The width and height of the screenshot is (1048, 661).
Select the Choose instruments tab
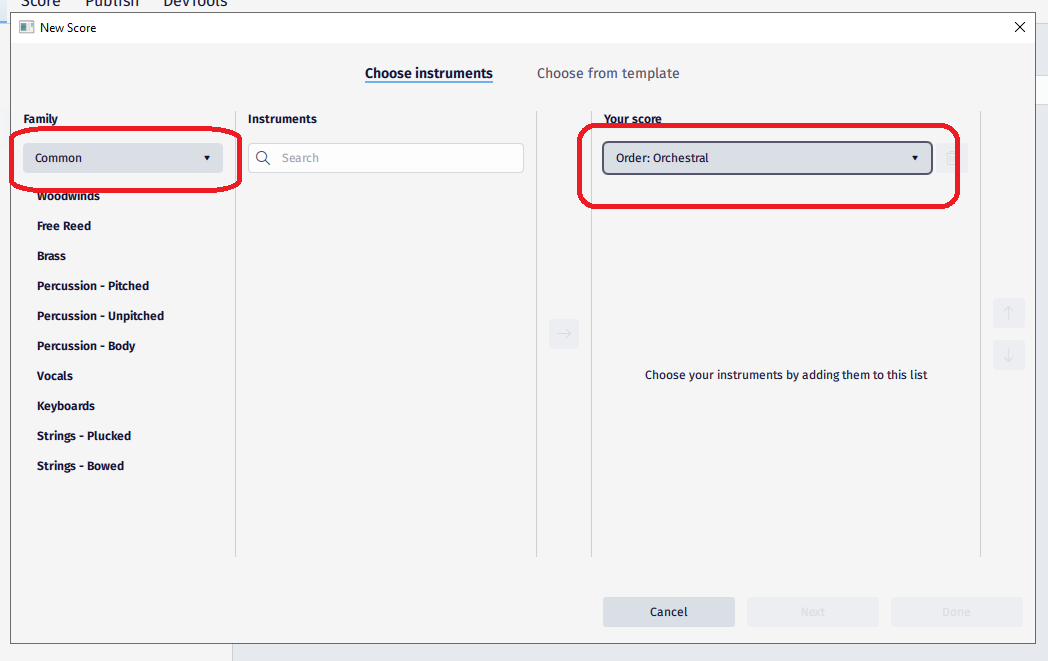click(428, 73)
